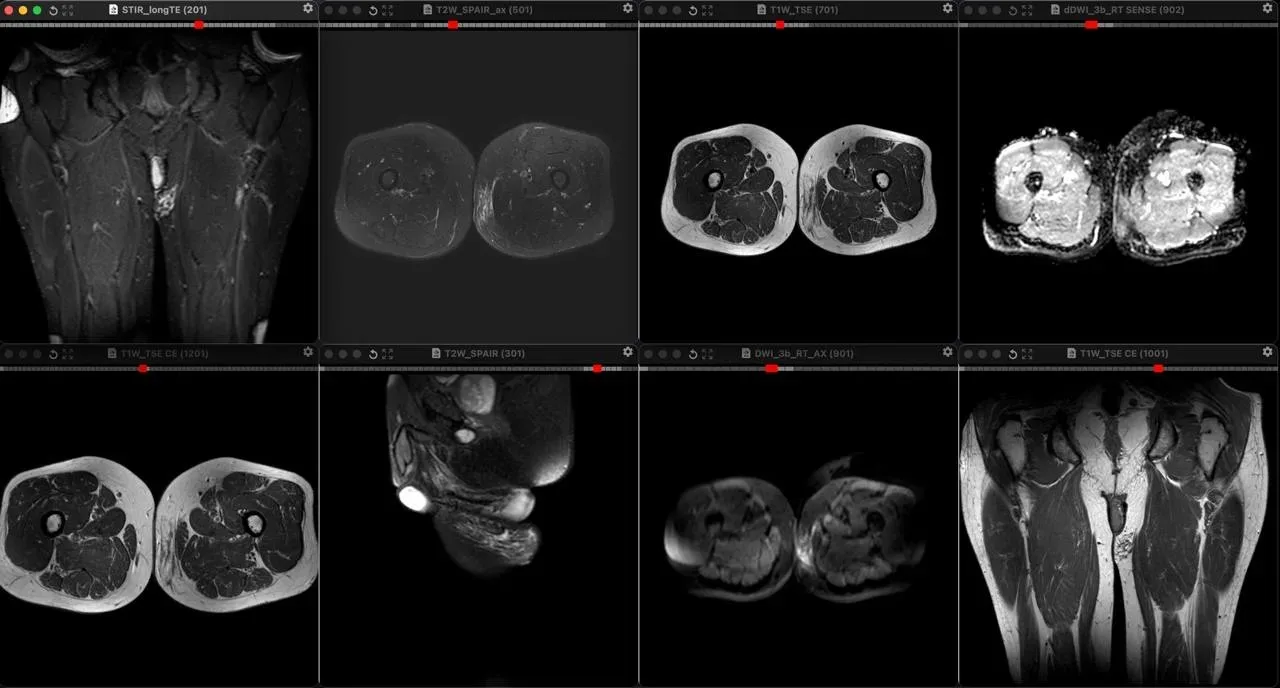Open settings gear of DWI_3b_RT_AX (901) panel
The width and height of the screenshot is (1280, 688).
click(948, 352)
